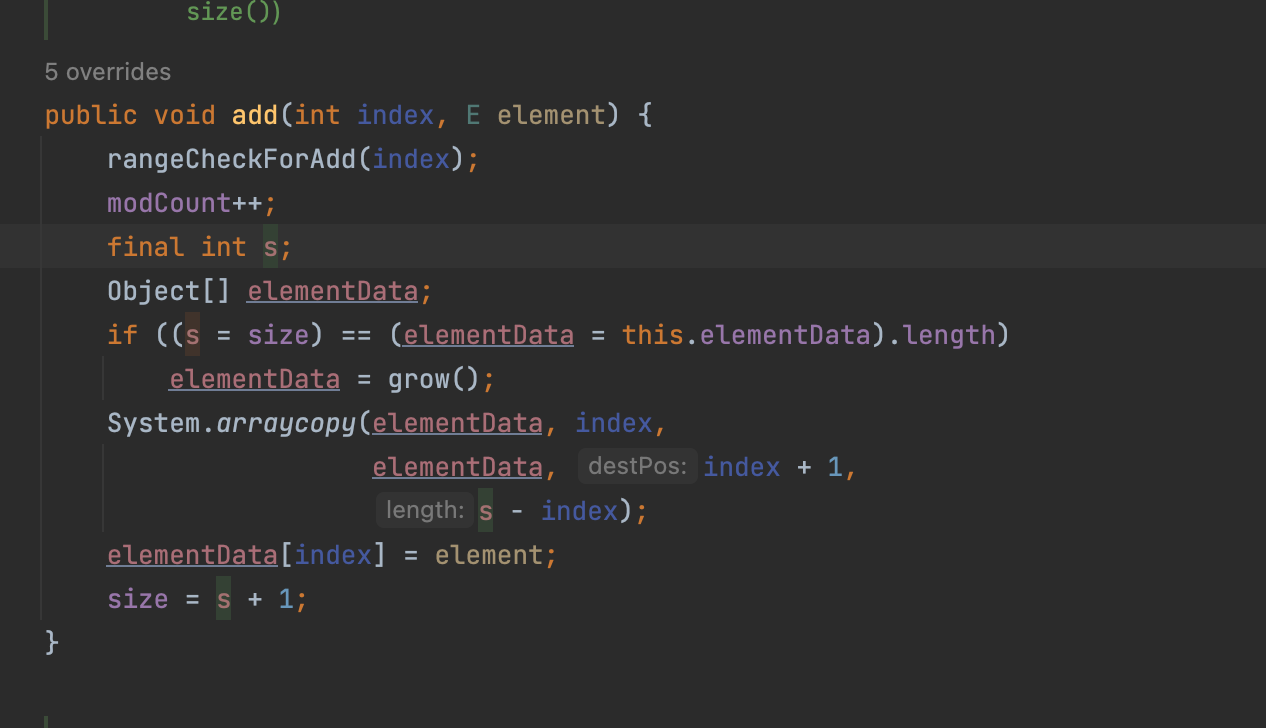Click the Object[] type declaration
Image resolution: width=1266 pixels, height=728 pixels.
169,291
